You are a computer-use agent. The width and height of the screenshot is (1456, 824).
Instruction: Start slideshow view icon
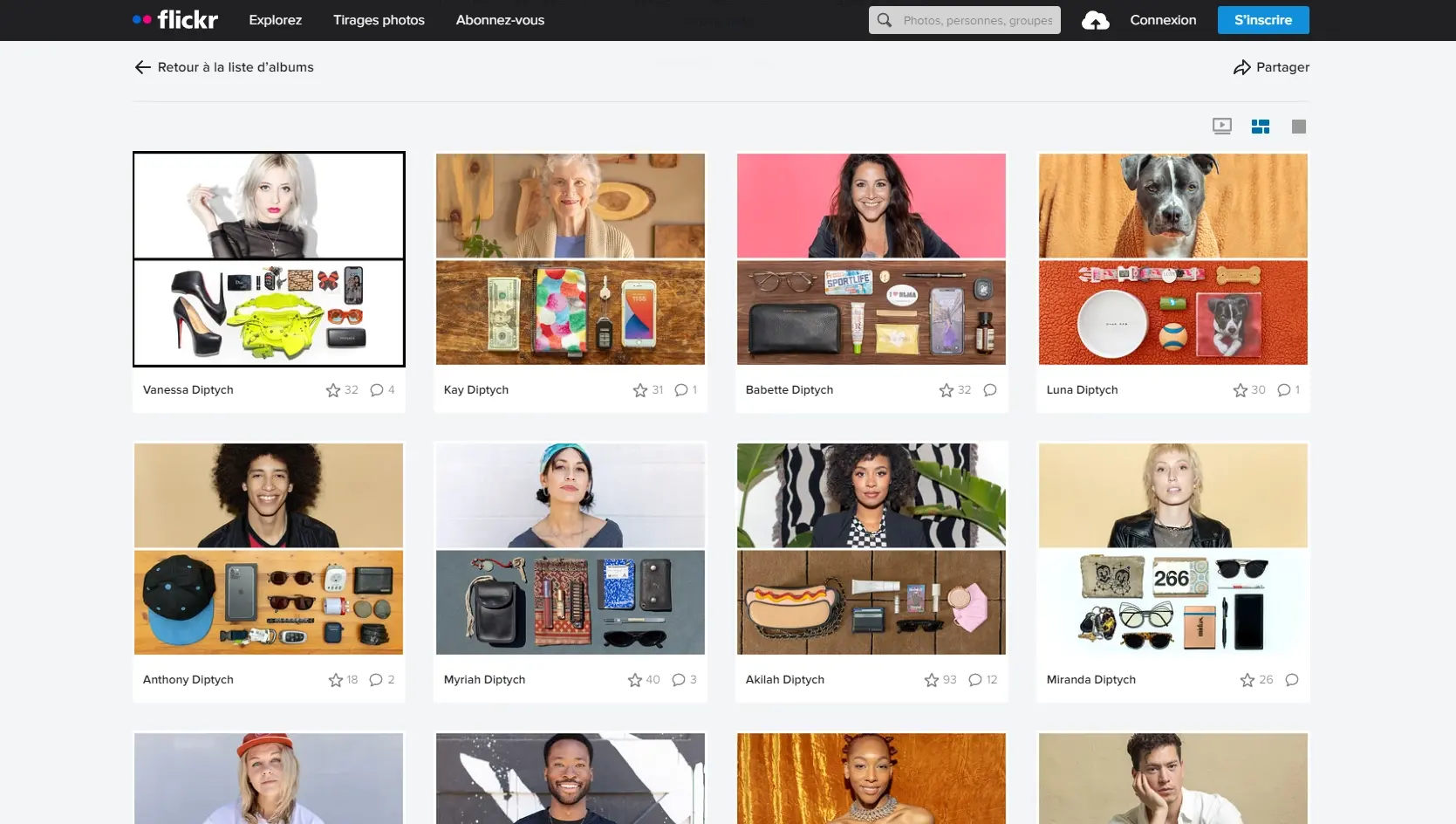coord(1222,127)
